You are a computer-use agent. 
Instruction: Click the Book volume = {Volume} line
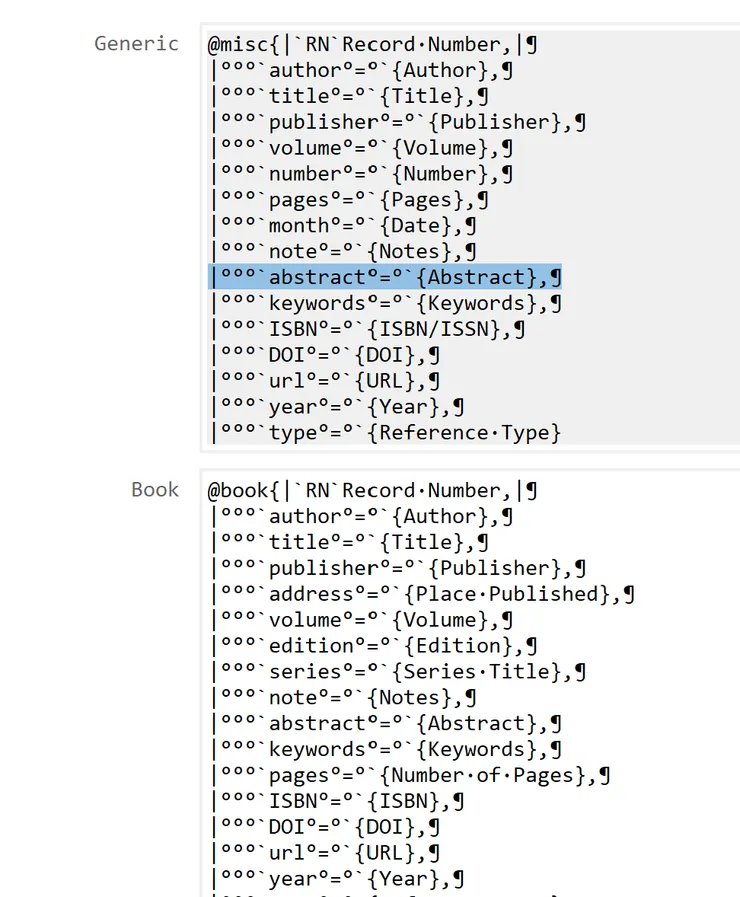[x=362, y=620]
